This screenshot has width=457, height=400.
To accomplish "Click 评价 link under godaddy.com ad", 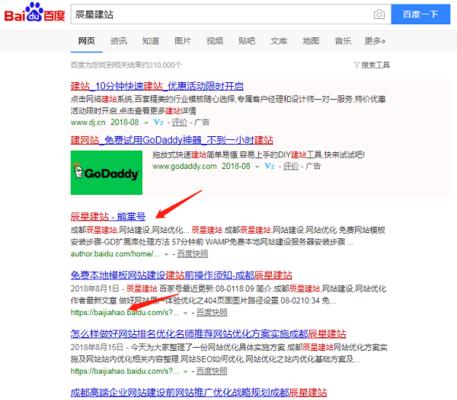I will [x=291, y=166].
